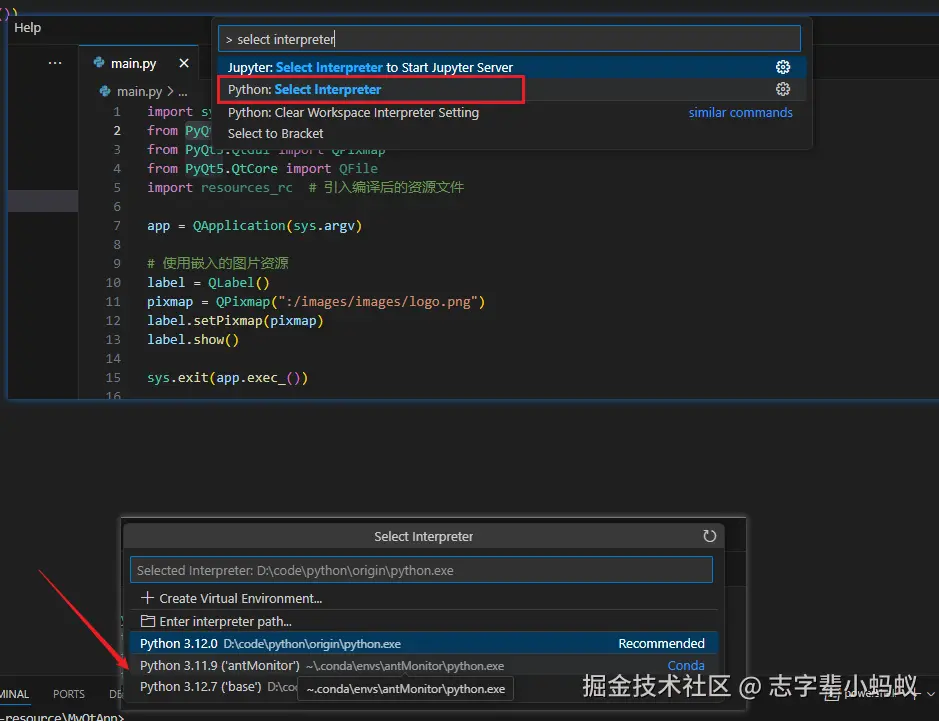
Task: Run Python: Select Interpreter command
Action: click(512, 89)
